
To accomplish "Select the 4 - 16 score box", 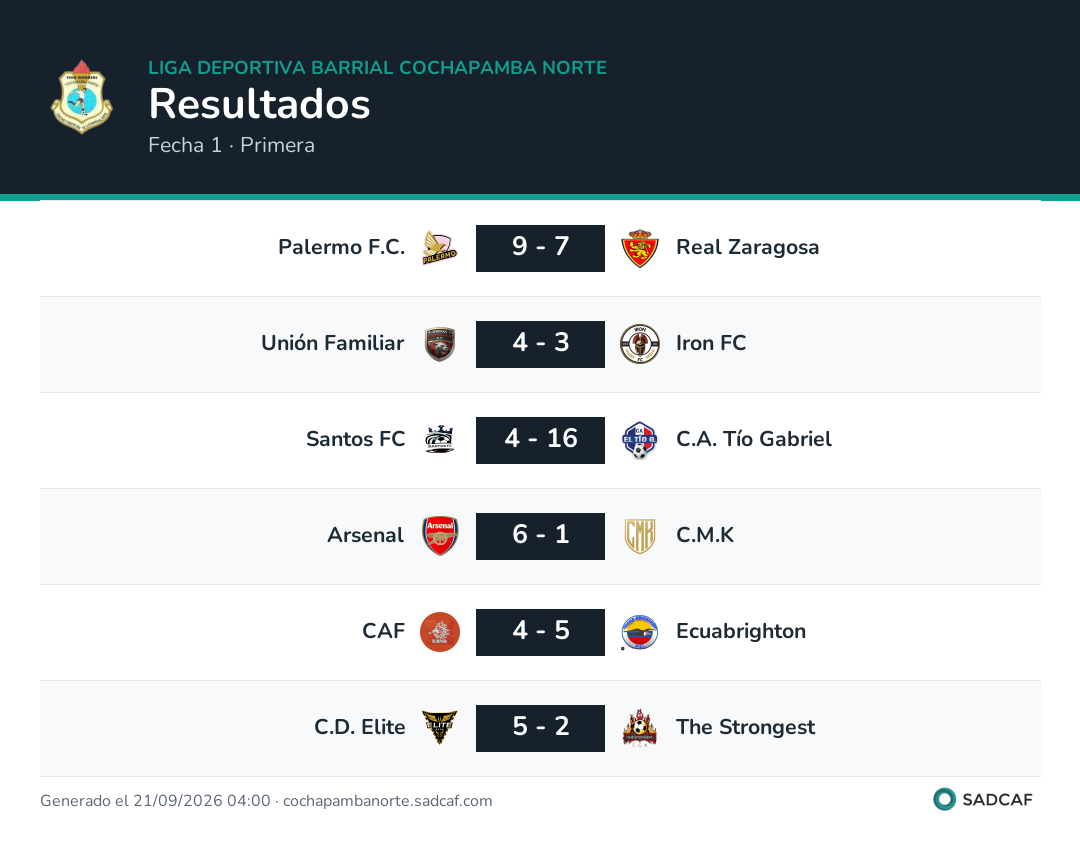I will (540, 440).
